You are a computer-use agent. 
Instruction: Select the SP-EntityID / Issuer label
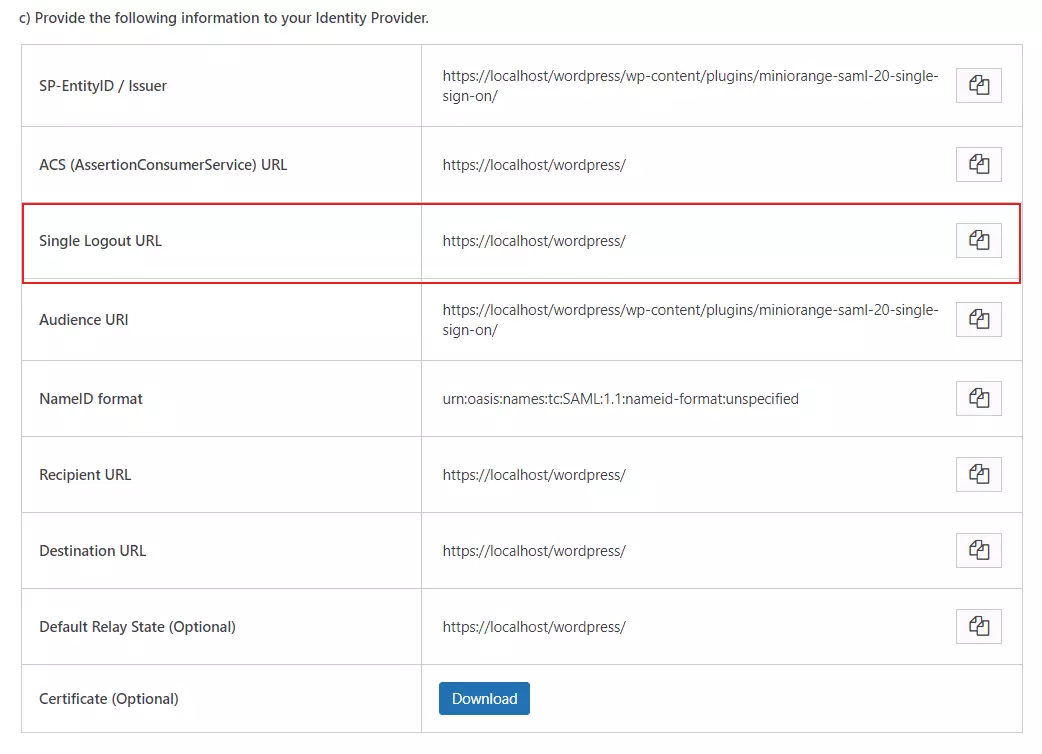click(103, 86)
